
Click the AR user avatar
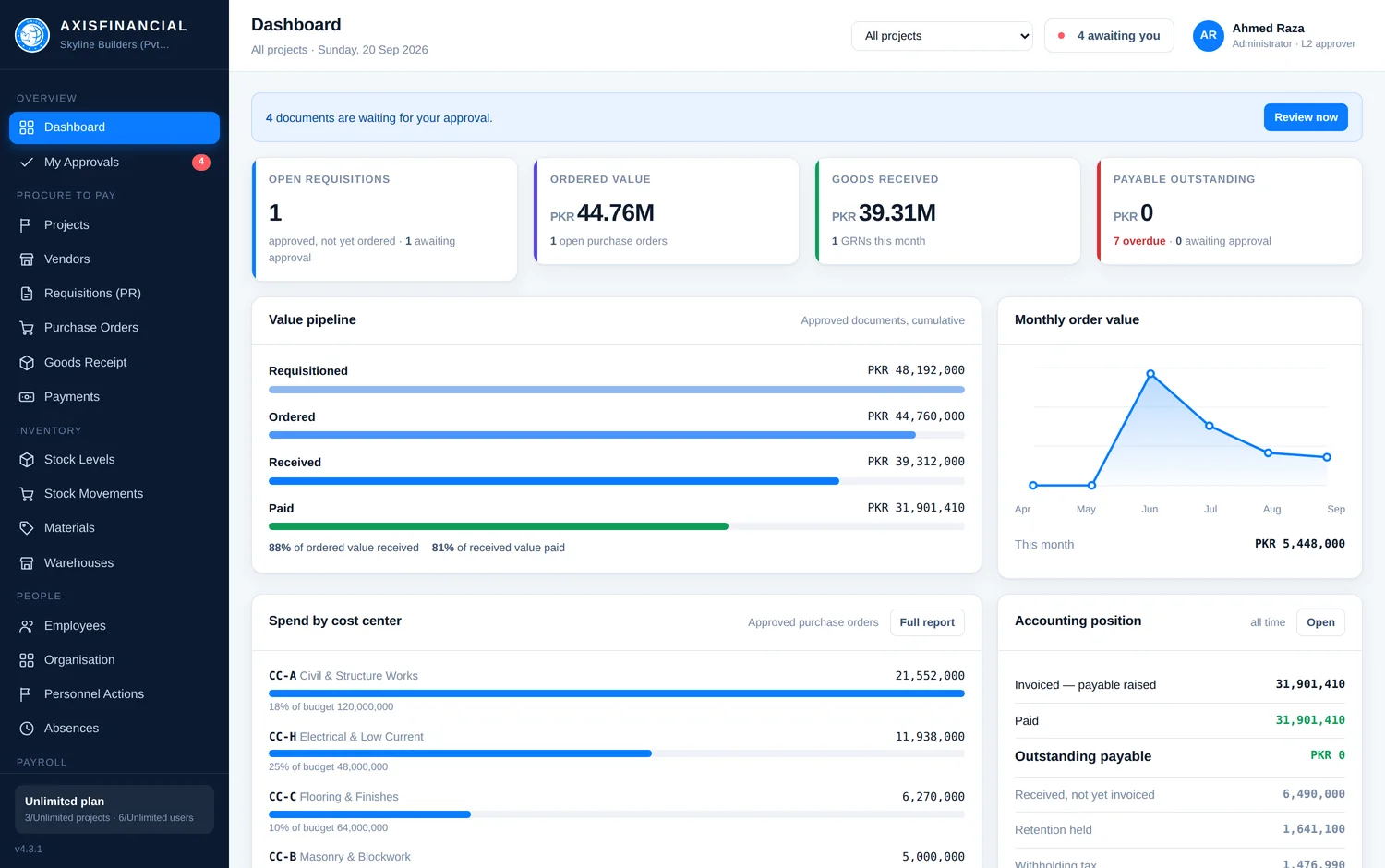point(1208,36)
